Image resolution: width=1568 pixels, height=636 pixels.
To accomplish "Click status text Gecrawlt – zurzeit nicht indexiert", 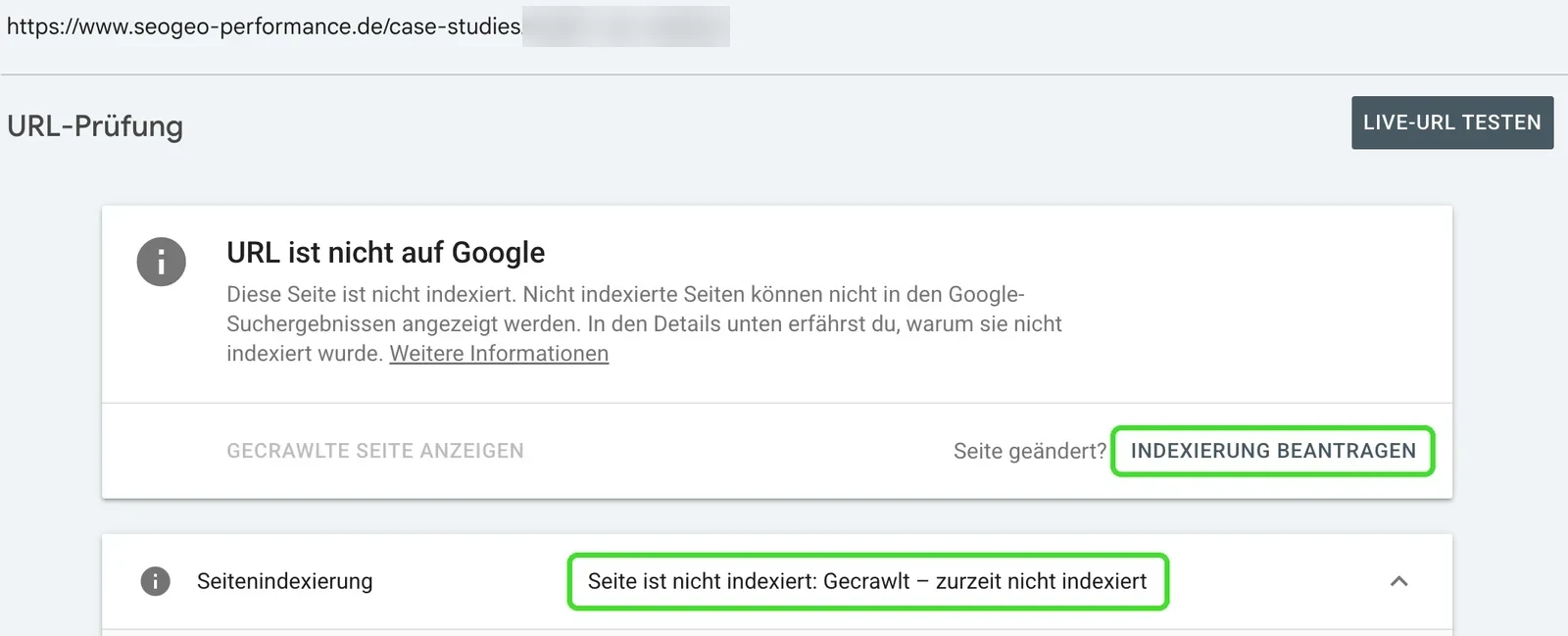I will [985, 581].
